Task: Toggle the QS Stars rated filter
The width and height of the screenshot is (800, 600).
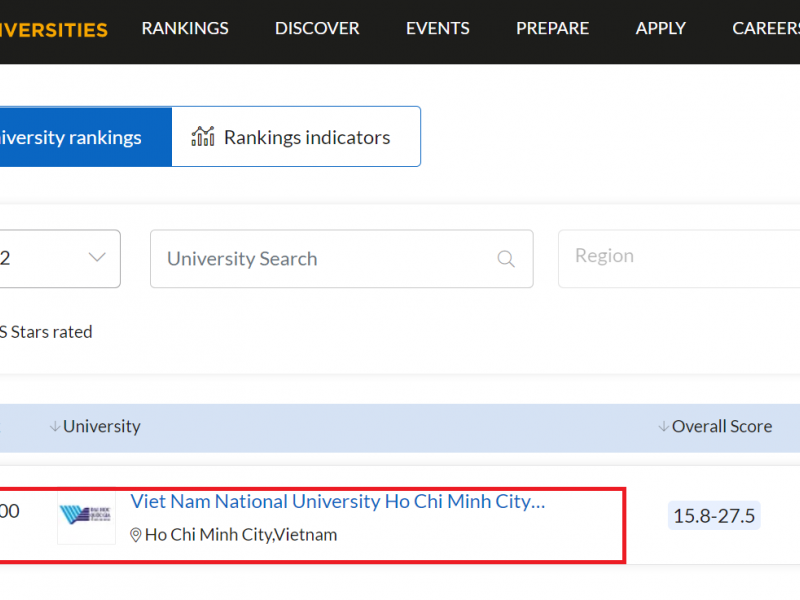Action: tap(45, 332)
